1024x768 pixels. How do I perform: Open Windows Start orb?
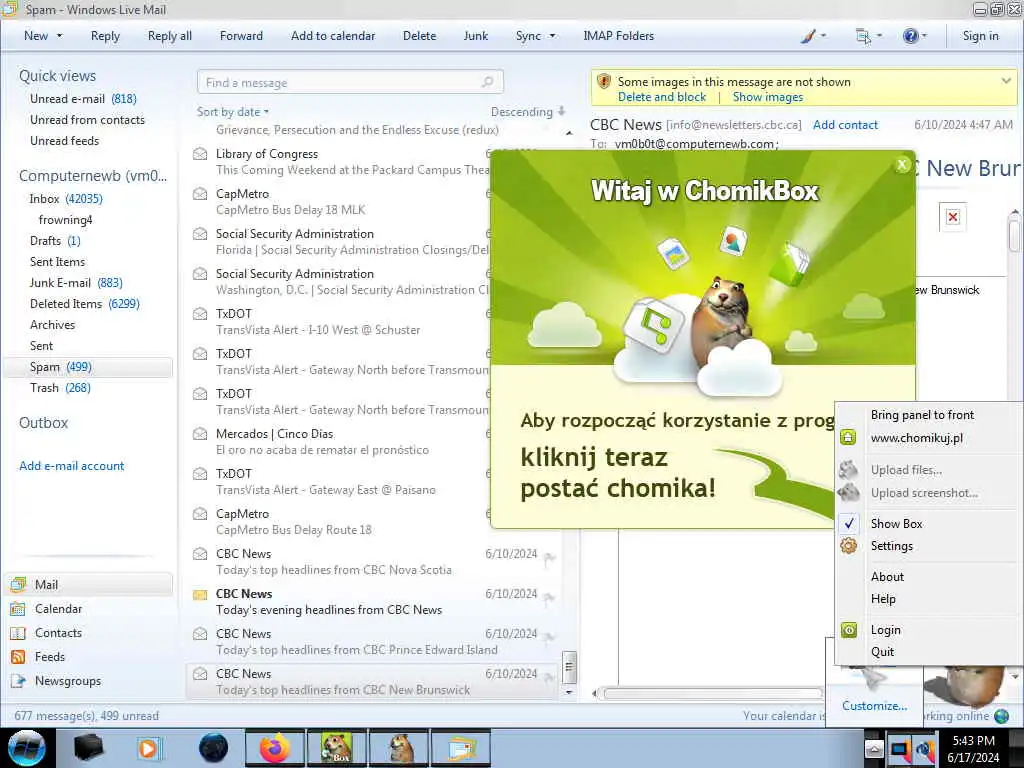[x=26, y=748]
